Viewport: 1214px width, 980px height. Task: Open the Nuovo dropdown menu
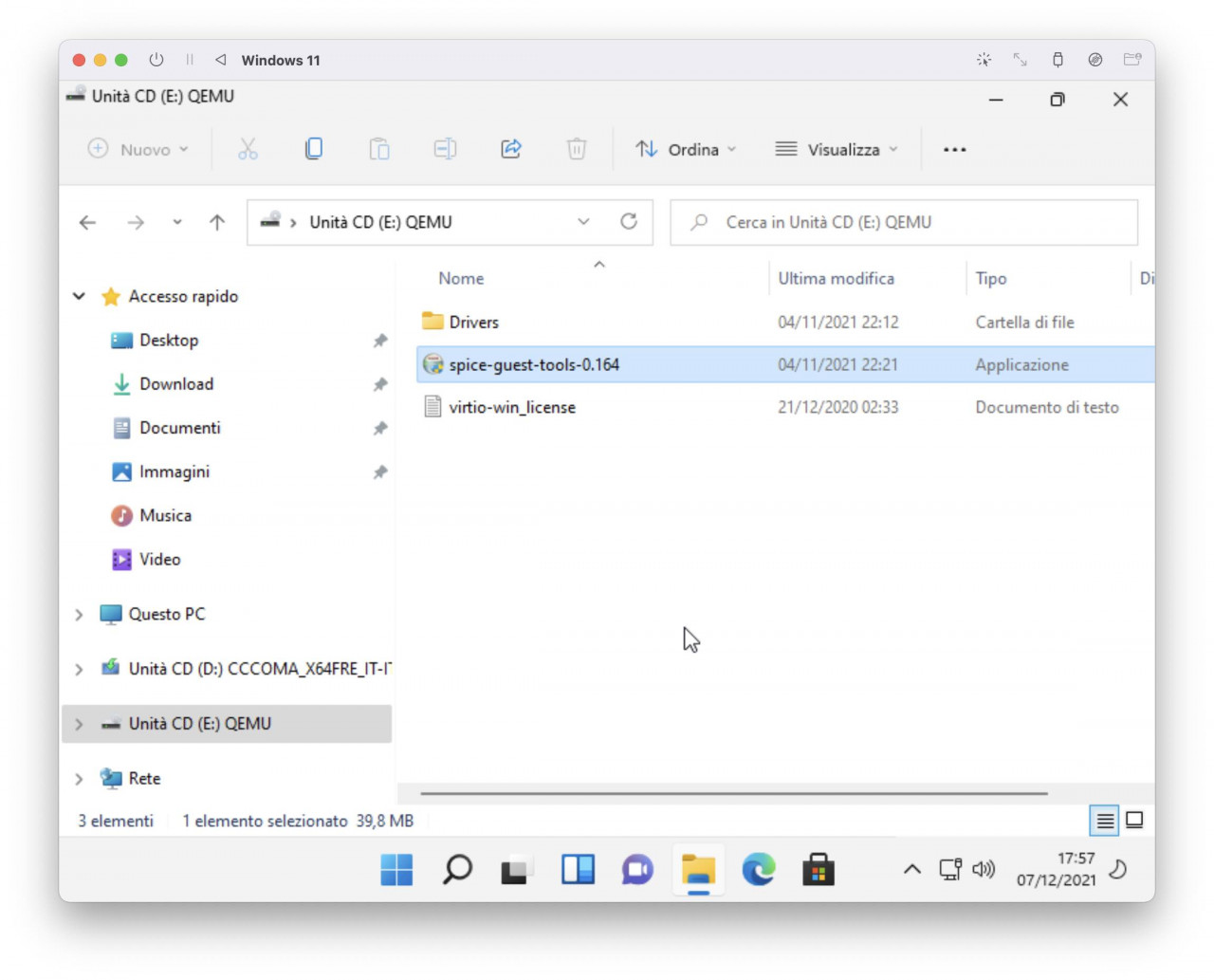[x=138, y=150]
